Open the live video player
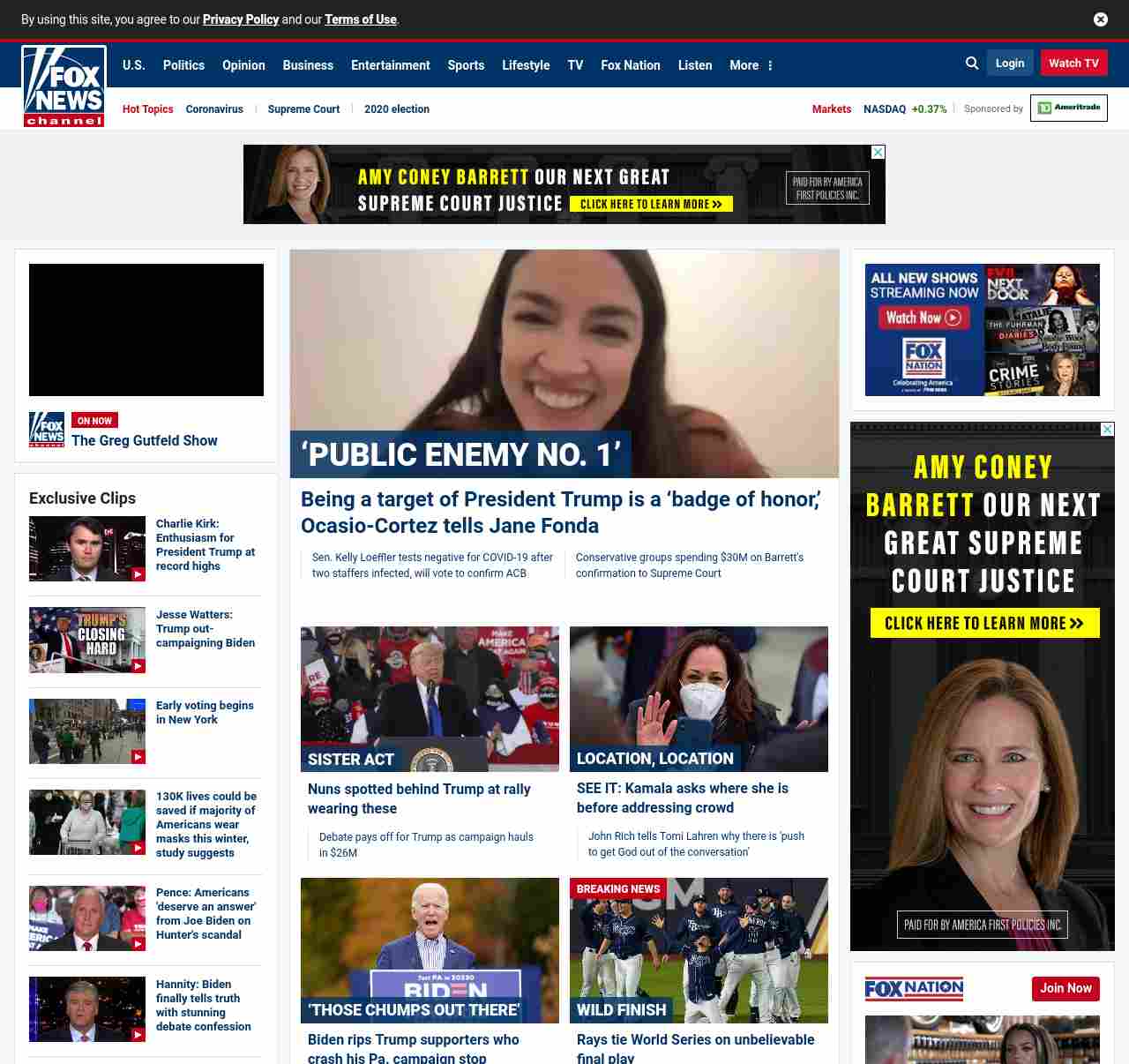 tap(146, 330)
